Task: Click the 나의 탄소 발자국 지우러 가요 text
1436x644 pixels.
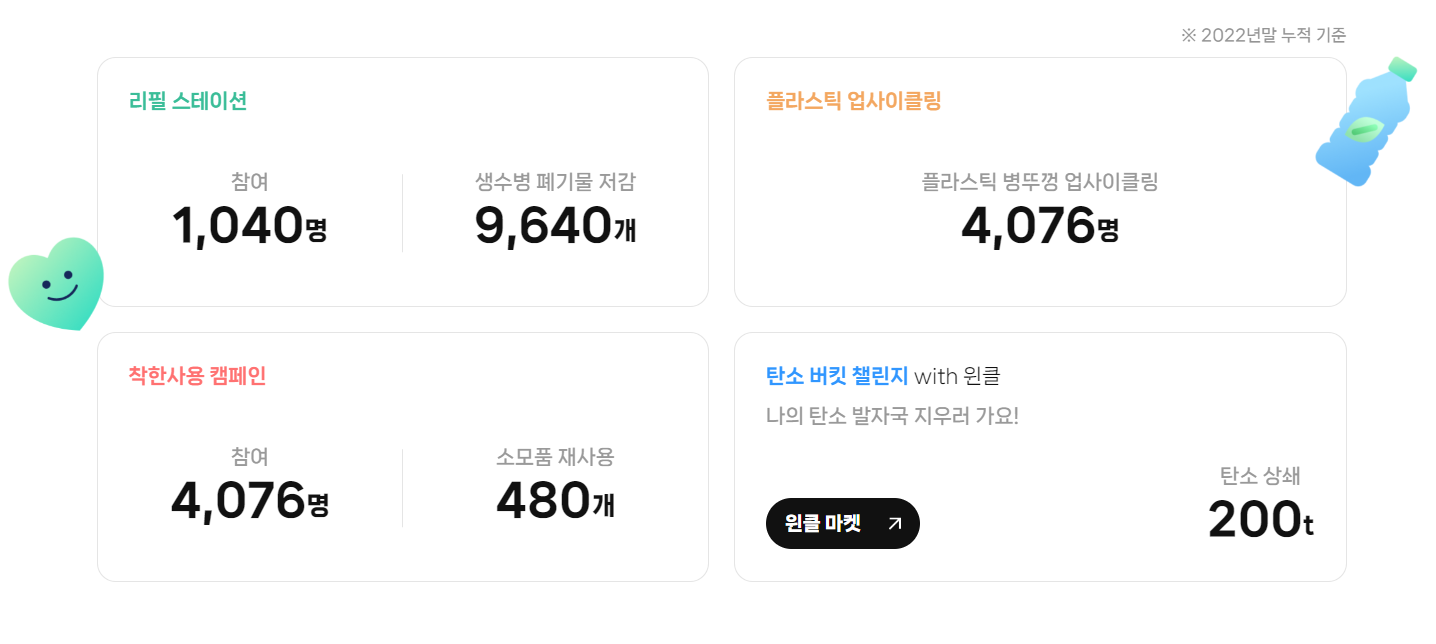Action: pos(892,415)
